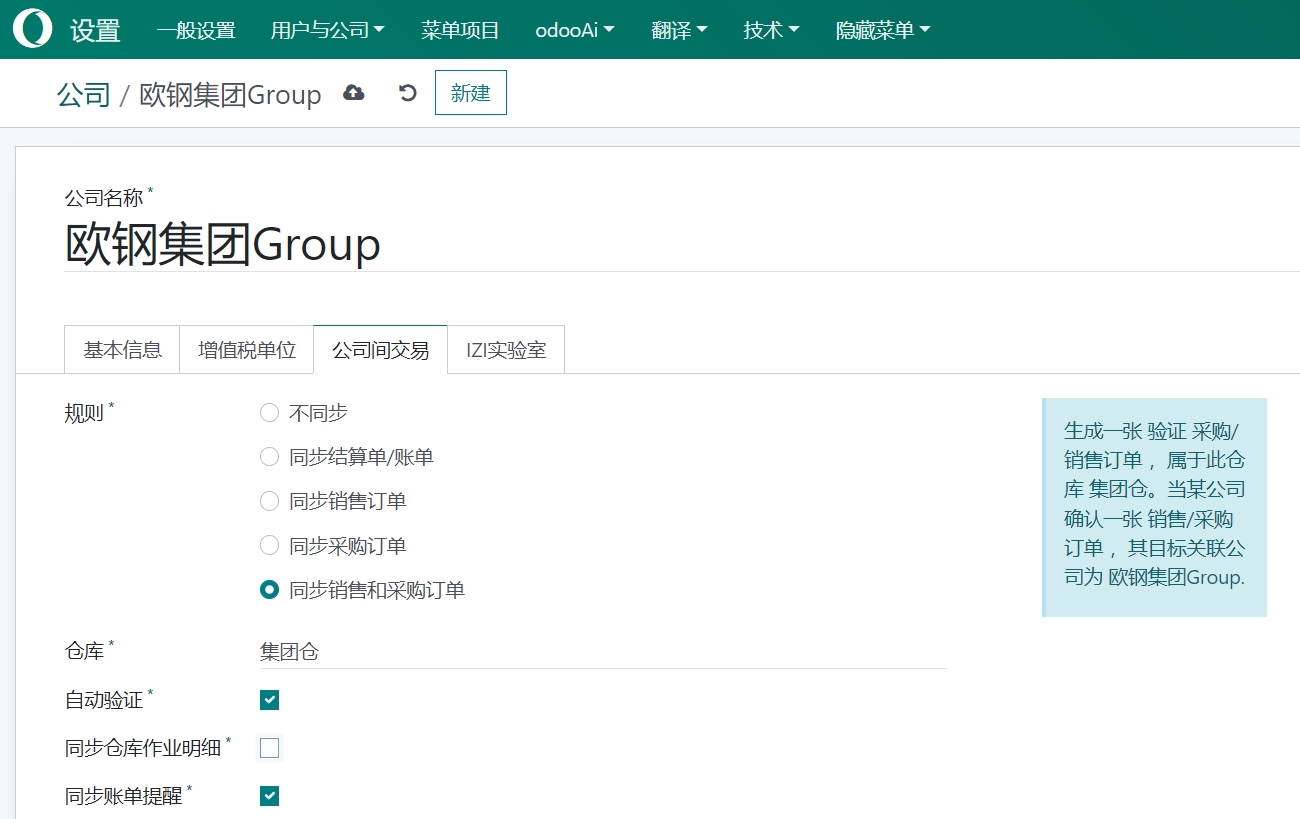Switch to the 基本信息 tab
Viewport: 1300px width, 819px height.
[x=122, y=350]
